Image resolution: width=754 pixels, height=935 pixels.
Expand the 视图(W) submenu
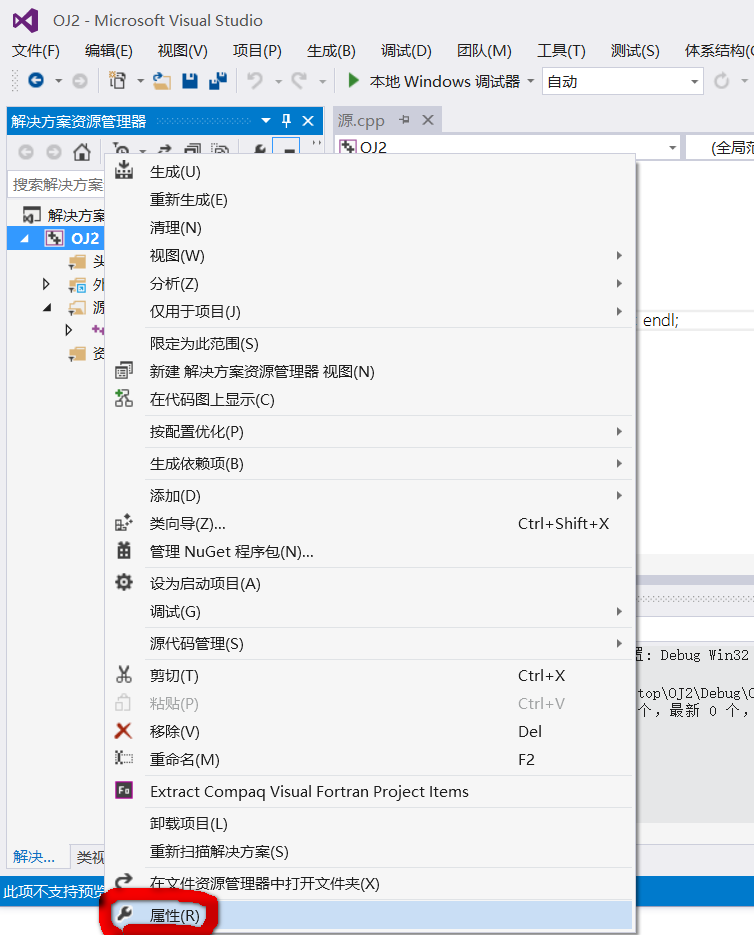pyautogui.click(x=369, y=256)
